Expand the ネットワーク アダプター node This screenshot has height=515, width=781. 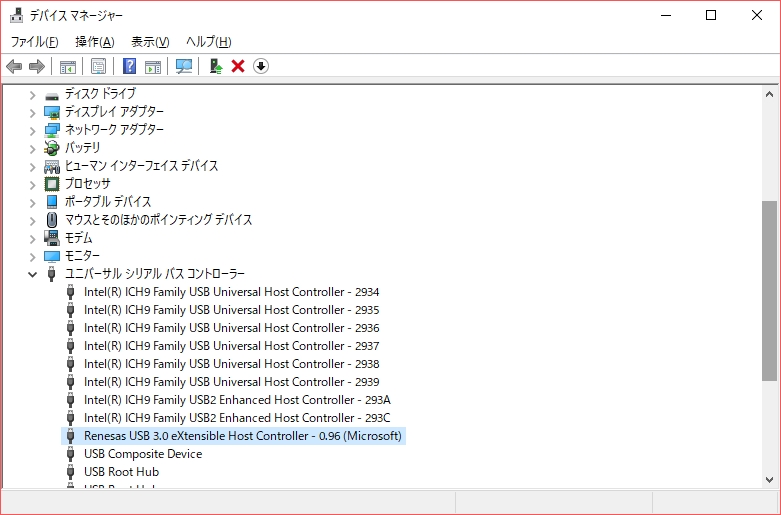pyautogui.click(x=32, y=130)
